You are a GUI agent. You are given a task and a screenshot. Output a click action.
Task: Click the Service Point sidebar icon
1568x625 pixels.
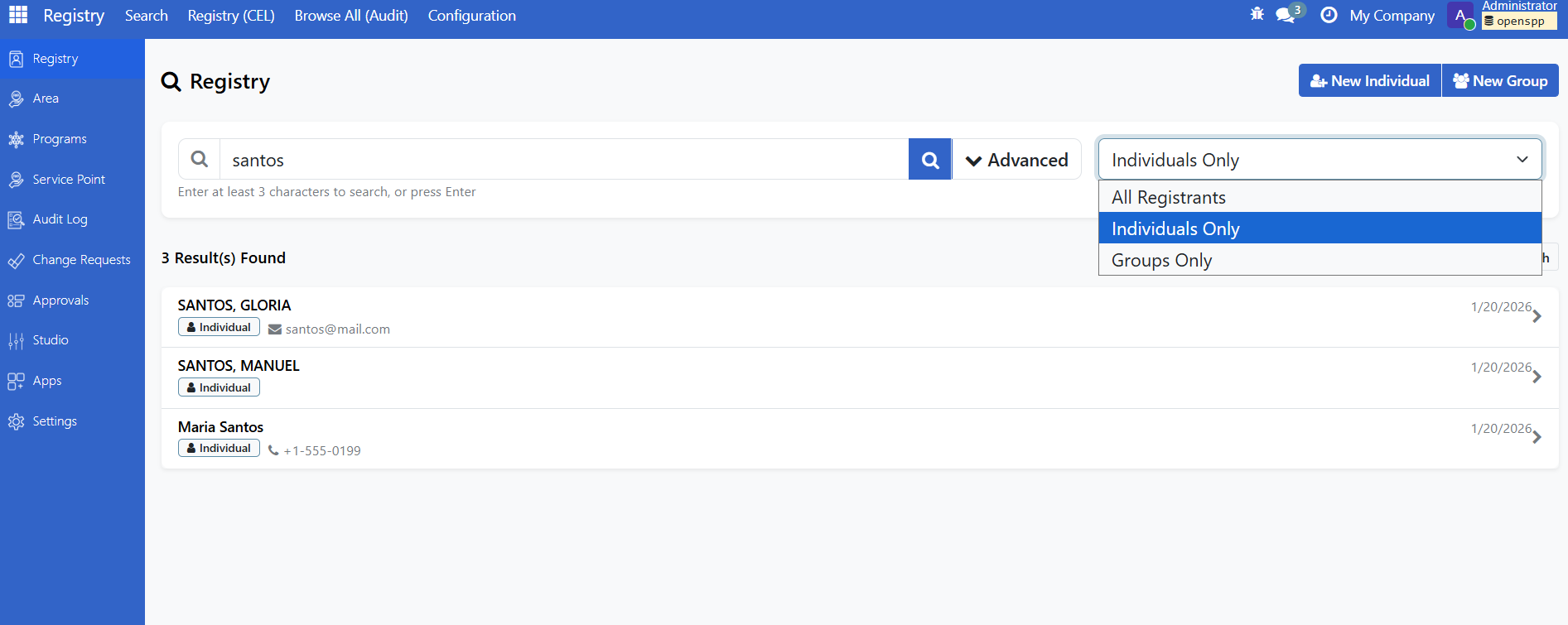click(x=16, y=180)
